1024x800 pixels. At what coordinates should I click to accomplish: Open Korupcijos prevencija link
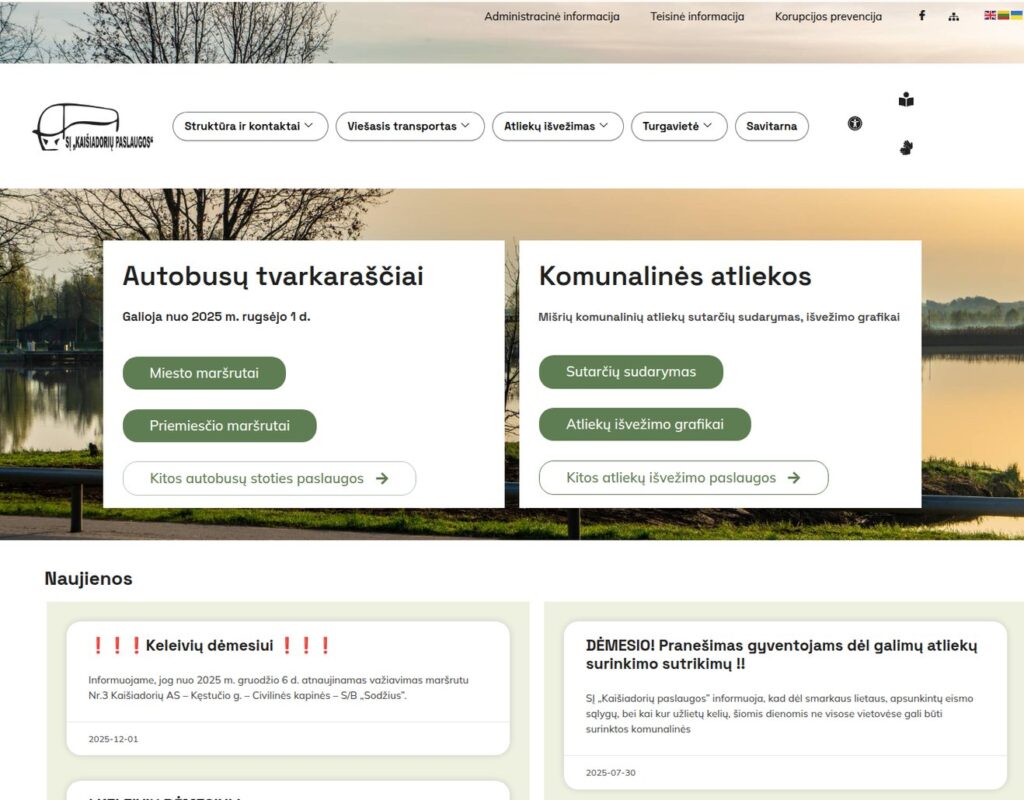point(828,16)
